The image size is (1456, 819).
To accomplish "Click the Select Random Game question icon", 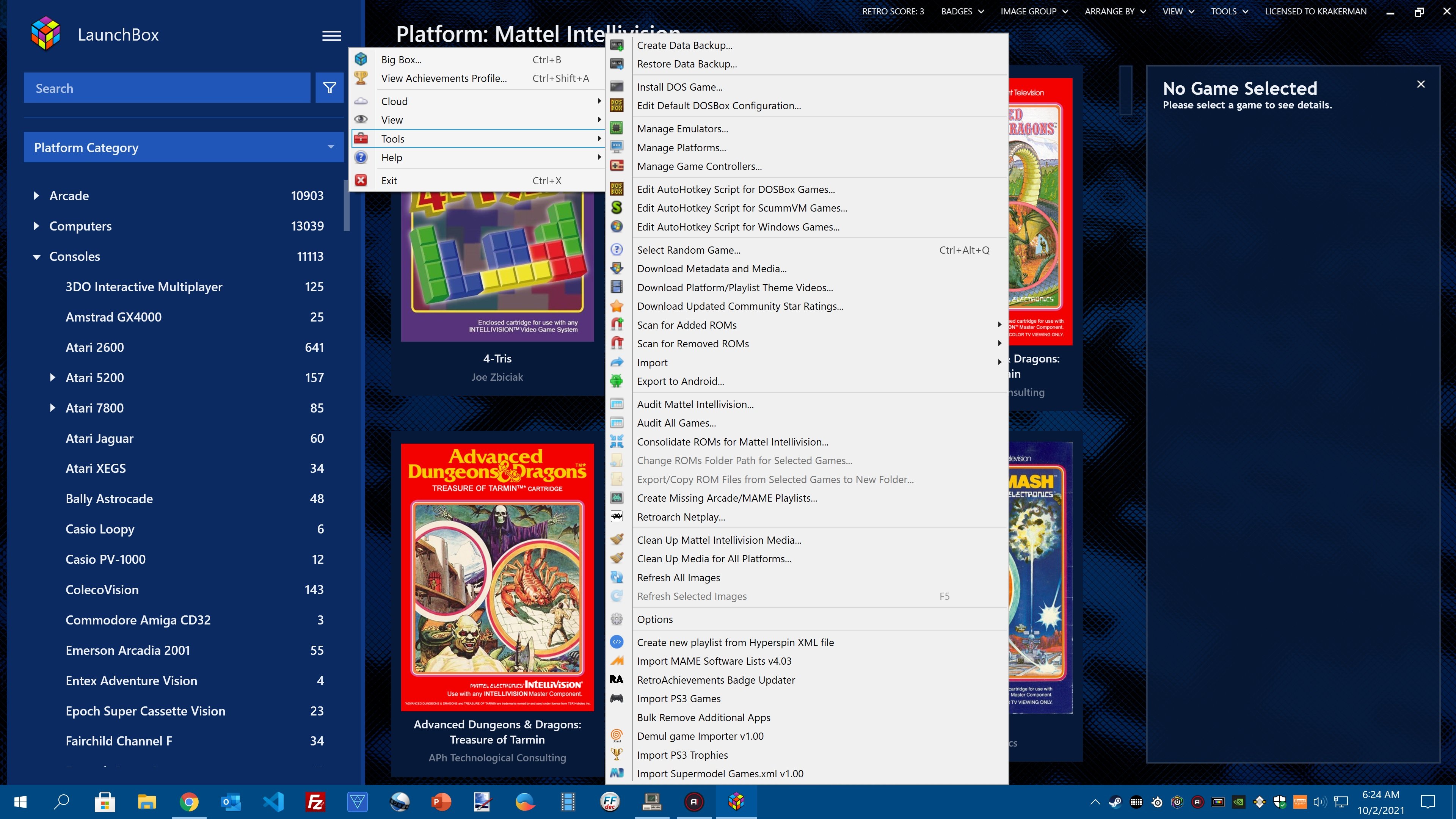I will 617,249.
